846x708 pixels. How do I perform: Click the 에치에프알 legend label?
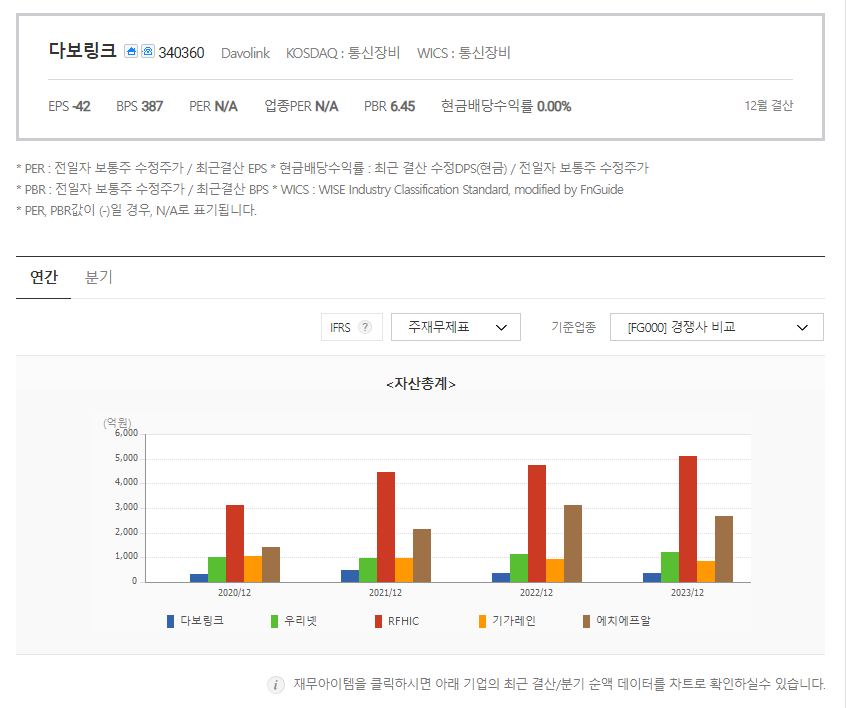click(x=623, y=621)
